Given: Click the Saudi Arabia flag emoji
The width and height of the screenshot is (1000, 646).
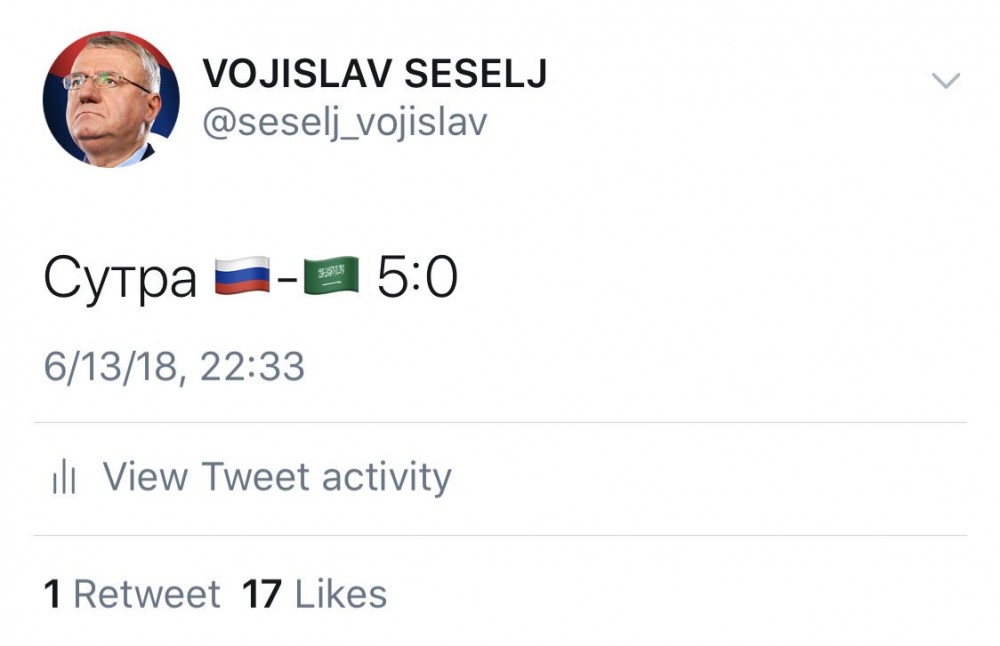Looking at the screenshot, I should 330,277.
